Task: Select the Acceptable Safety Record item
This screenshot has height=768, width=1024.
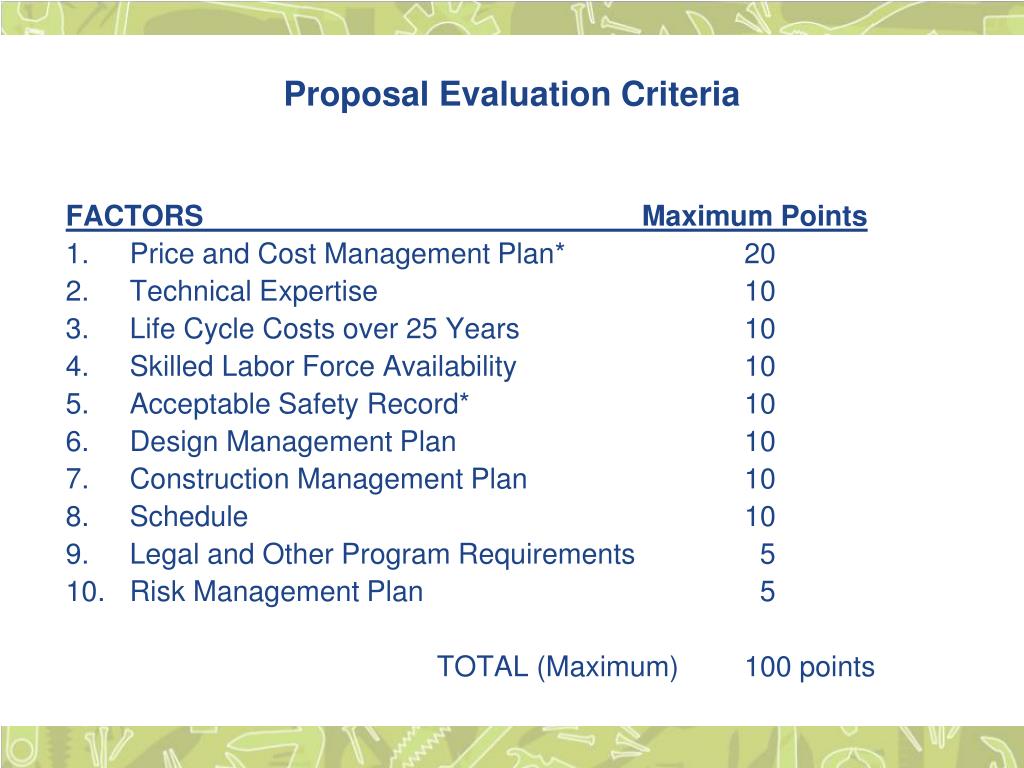Action: click(299, 404)
